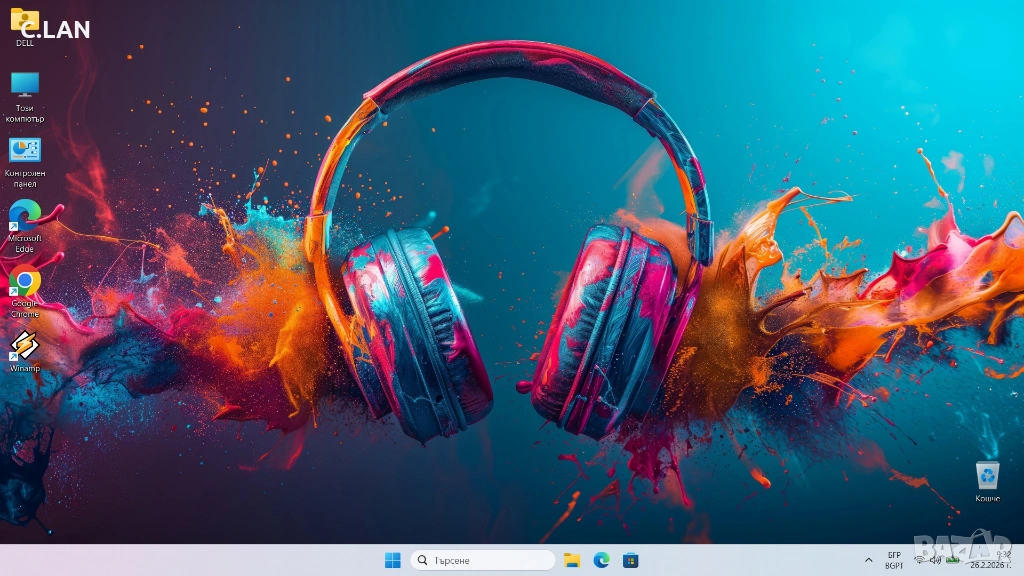This screenshot has width=1024, height=576.
Task: Launch Microsoft Edge from the taskbar
Action: pos(601,560)
